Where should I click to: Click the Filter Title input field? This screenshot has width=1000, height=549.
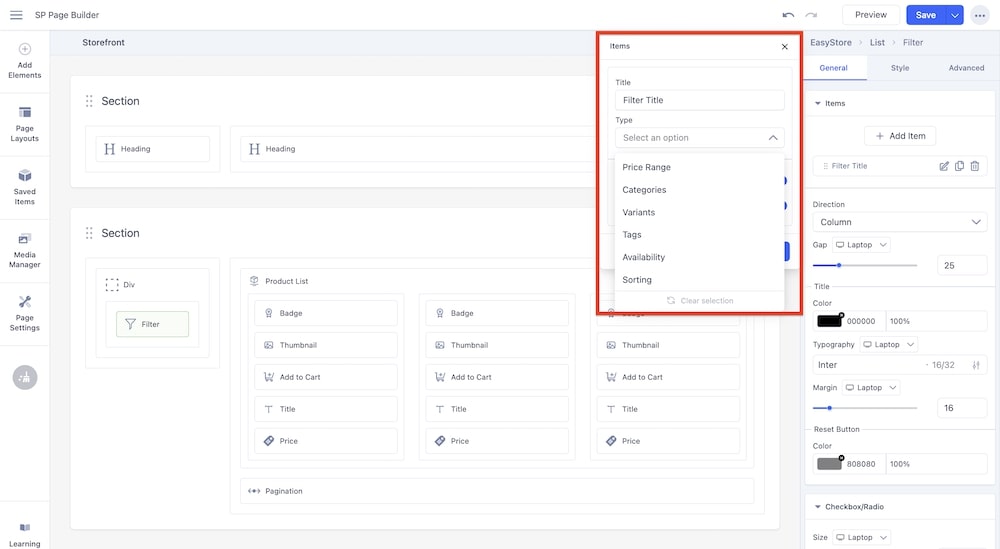click(x=699, y=100)
